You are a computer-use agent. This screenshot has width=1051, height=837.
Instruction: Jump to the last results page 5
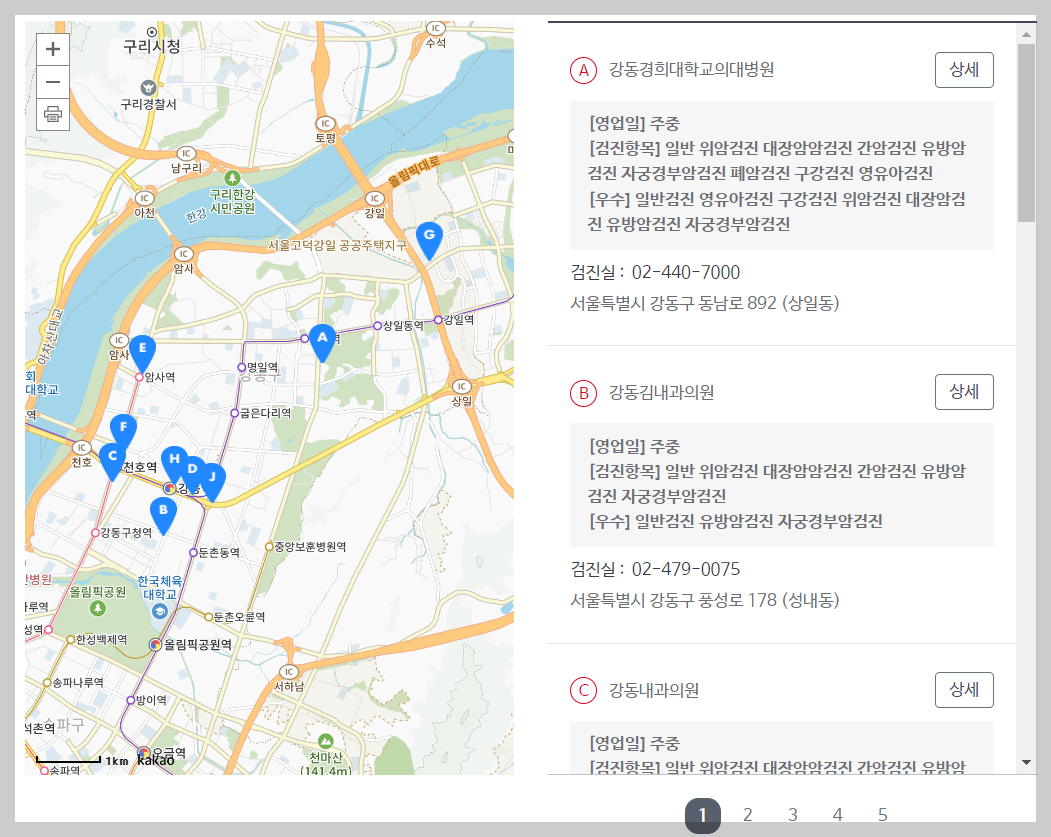[882, 814]
